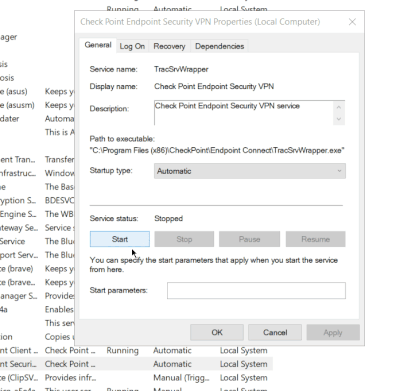The height and width of the screenshot is (391, 400).
Task: Click the disabled Pause button
Action: point(249,239)
